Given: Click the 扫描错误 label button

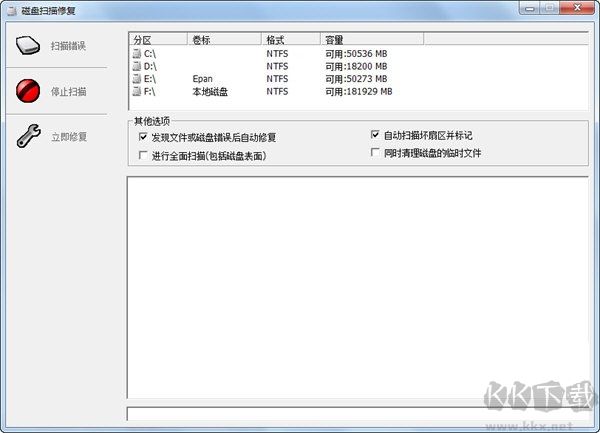Looking at the screenshot, I should [68, 46].
